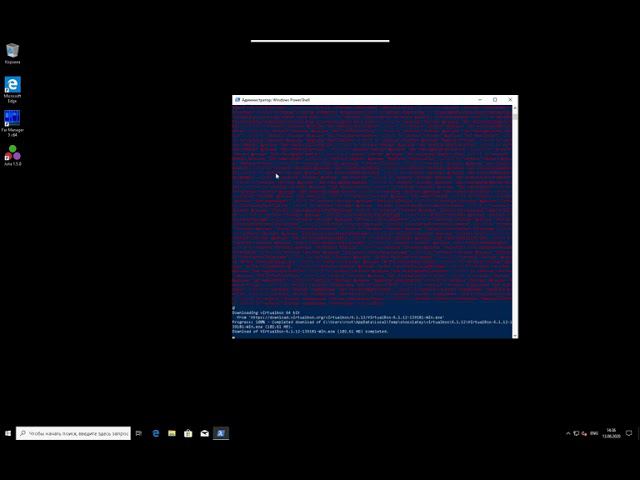This screenshot has width=640, height=480.
Task: Open the network status tray icon
Action: point(576,433)
